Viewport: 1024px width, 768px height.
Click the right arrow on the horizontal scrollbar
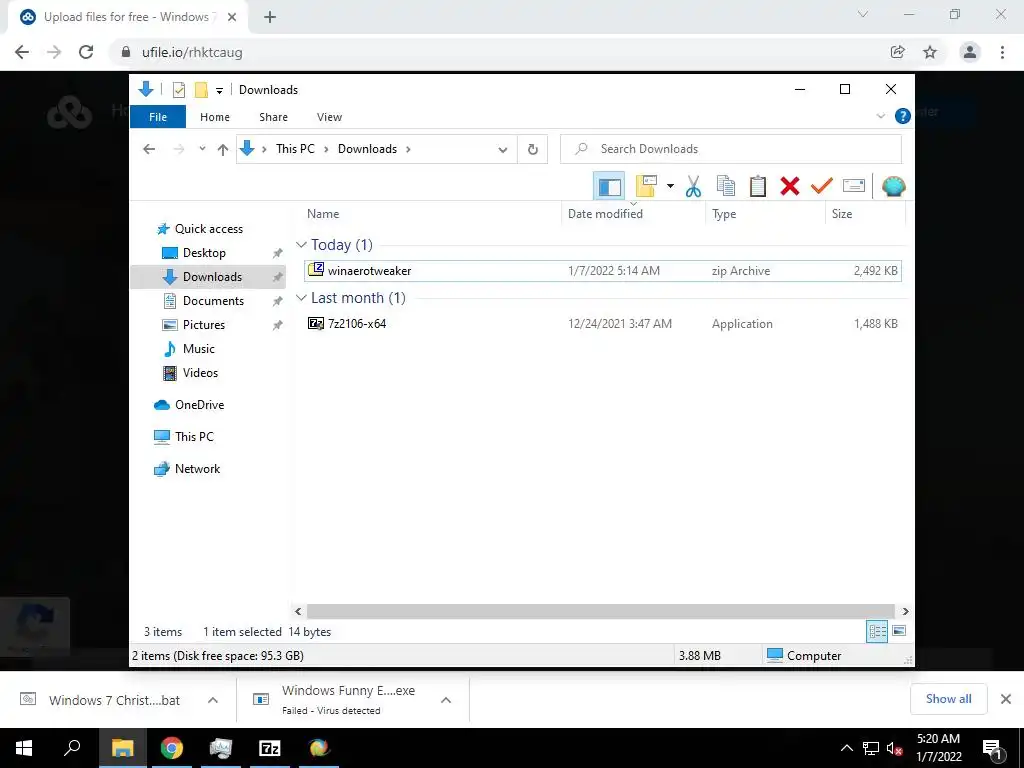(x=905, y=611)
